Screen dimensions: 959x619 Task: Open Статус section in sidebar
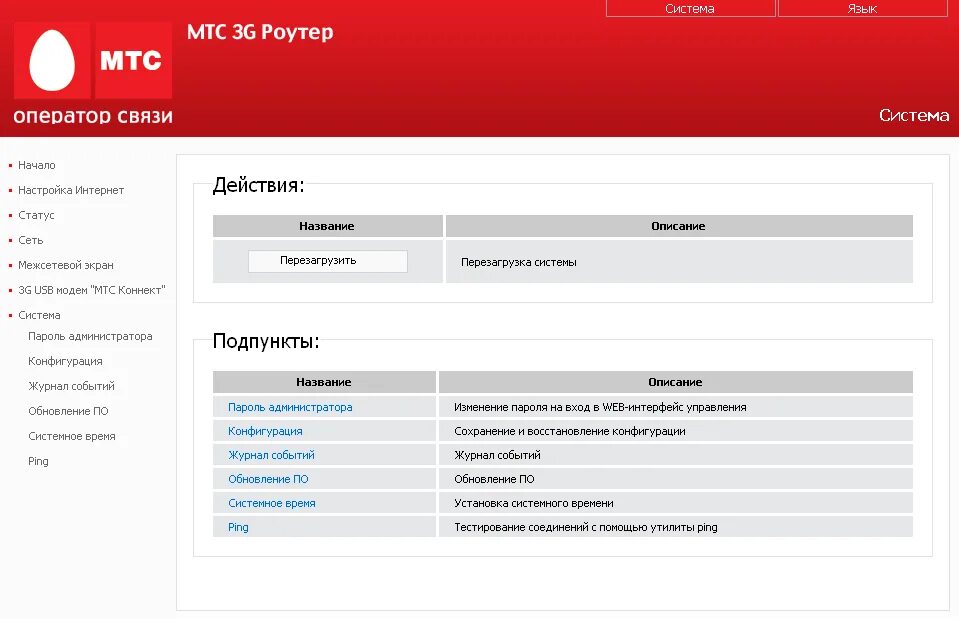coord(36,215)
